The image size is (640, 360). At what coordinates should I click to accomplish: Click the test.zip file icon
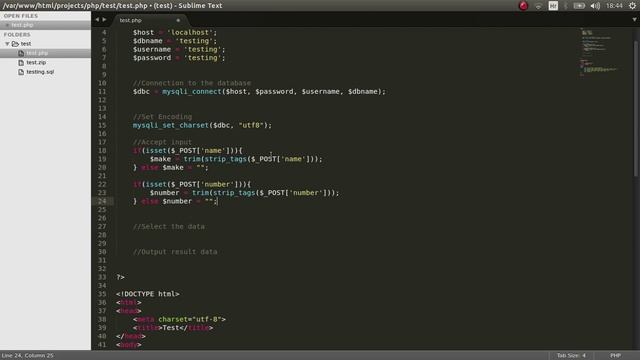[21, 62]
